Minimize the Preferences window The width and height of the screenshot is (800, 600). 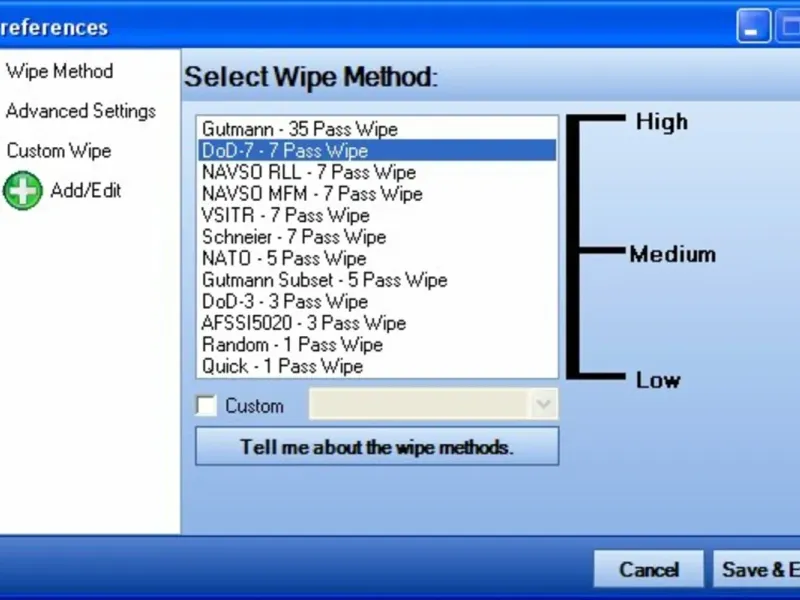pyautogui.click(x=754, y=26)
